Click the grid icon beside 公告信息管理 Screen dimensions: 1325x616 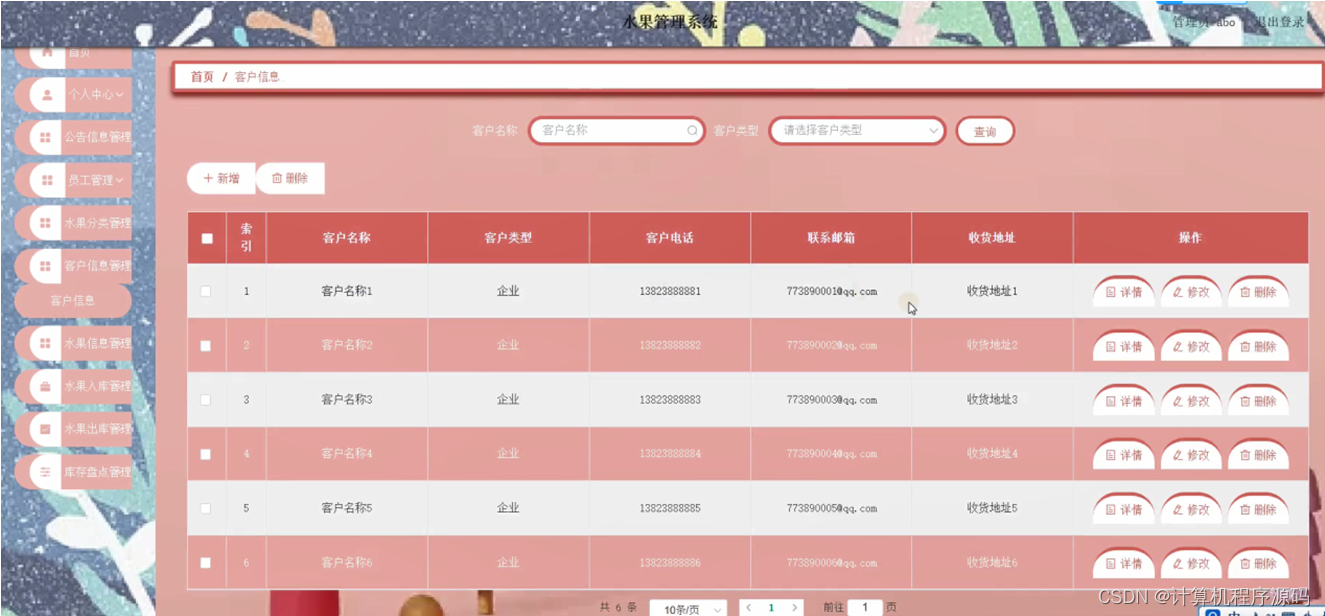46,137
